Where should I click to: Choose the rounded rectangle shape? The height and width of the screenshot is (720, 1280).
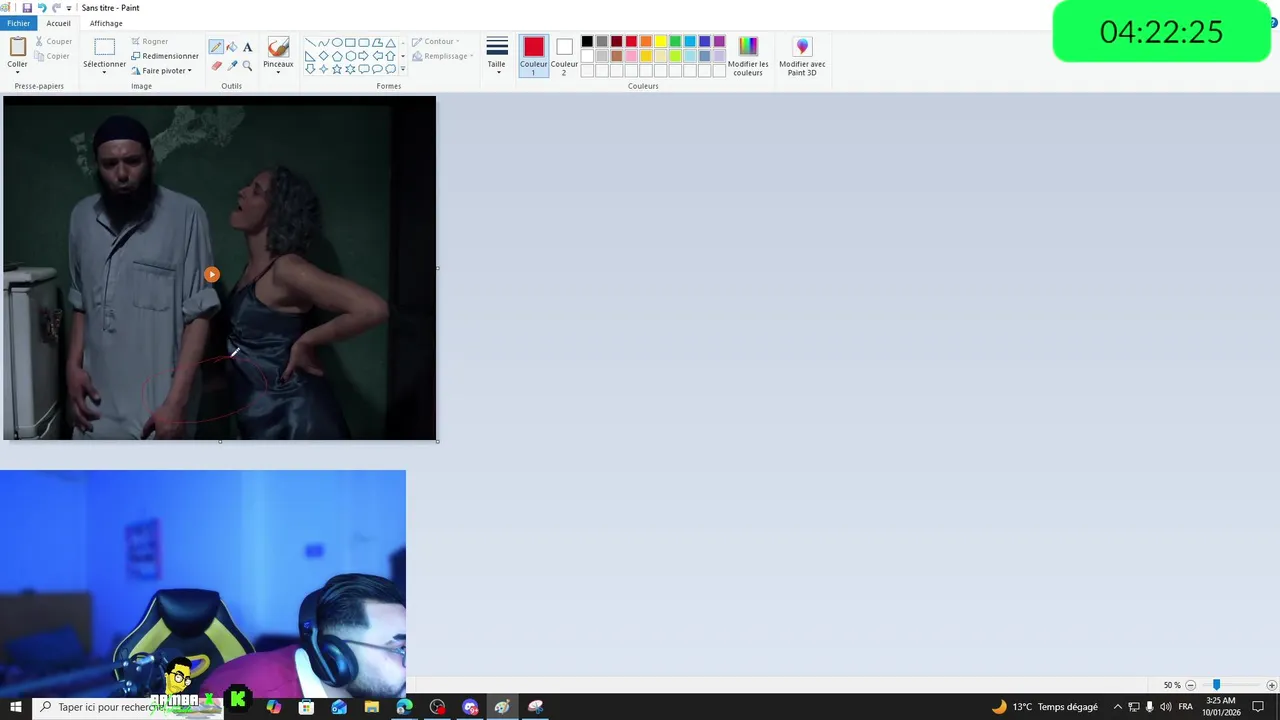tap(364, 42)
